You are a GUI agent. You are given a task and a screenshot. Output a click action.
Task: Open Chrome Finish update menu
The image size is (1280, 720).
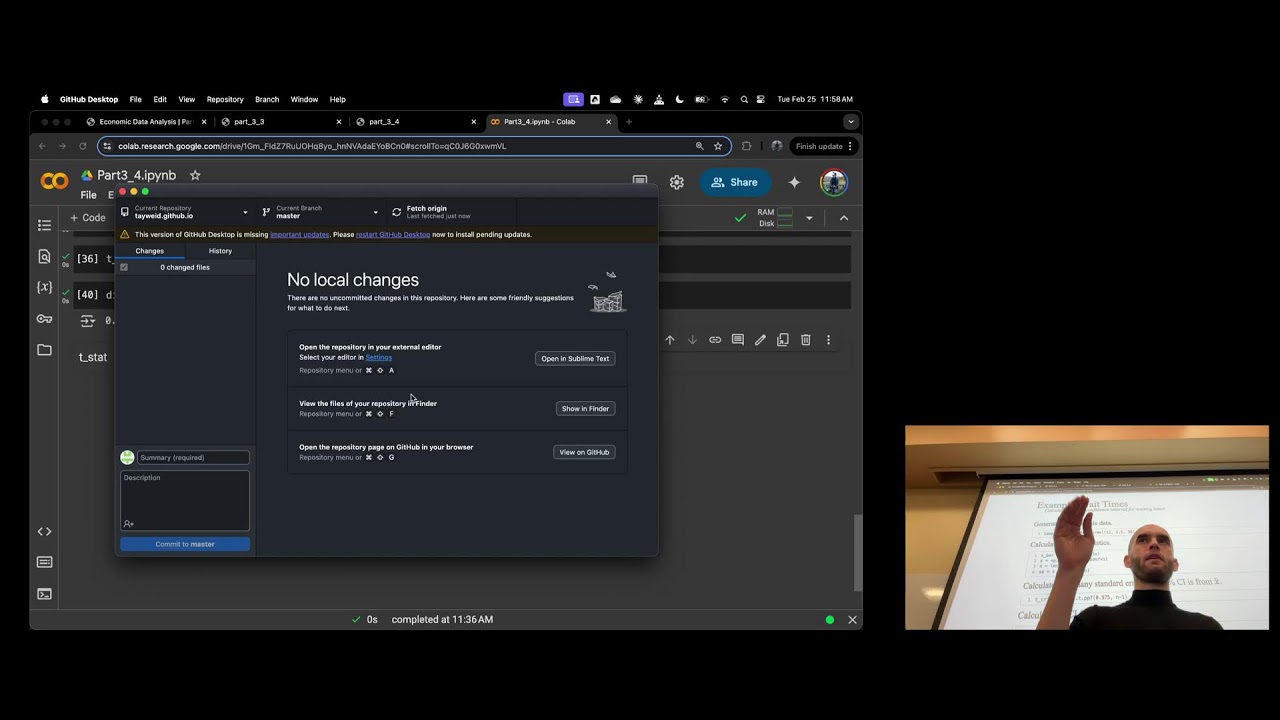click(x=825, y=146)
